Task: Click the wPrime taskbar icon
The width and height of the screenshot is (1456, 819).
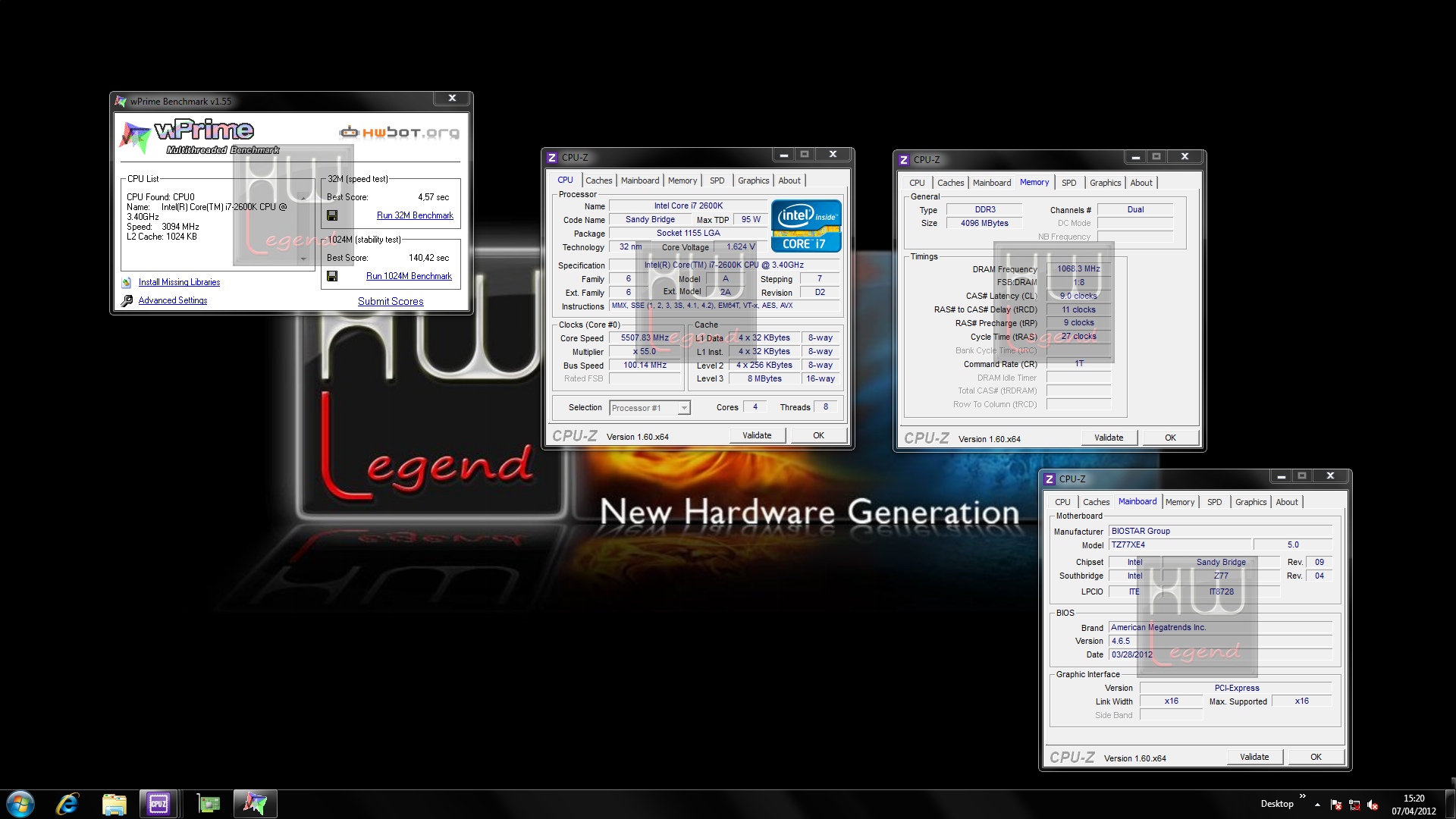Action: point(255,804)
